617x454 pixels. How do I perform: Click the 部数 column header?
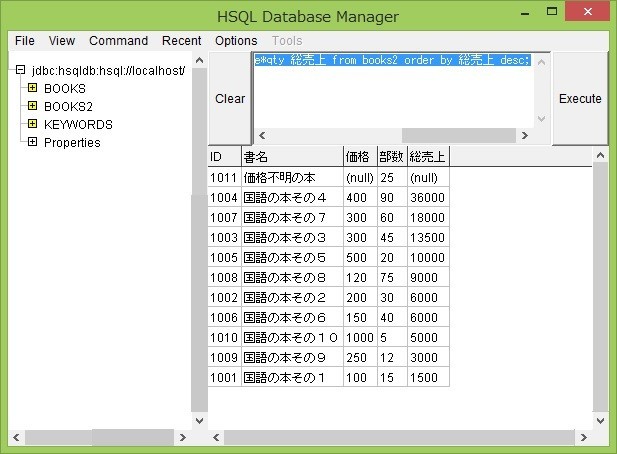[392, 157]
